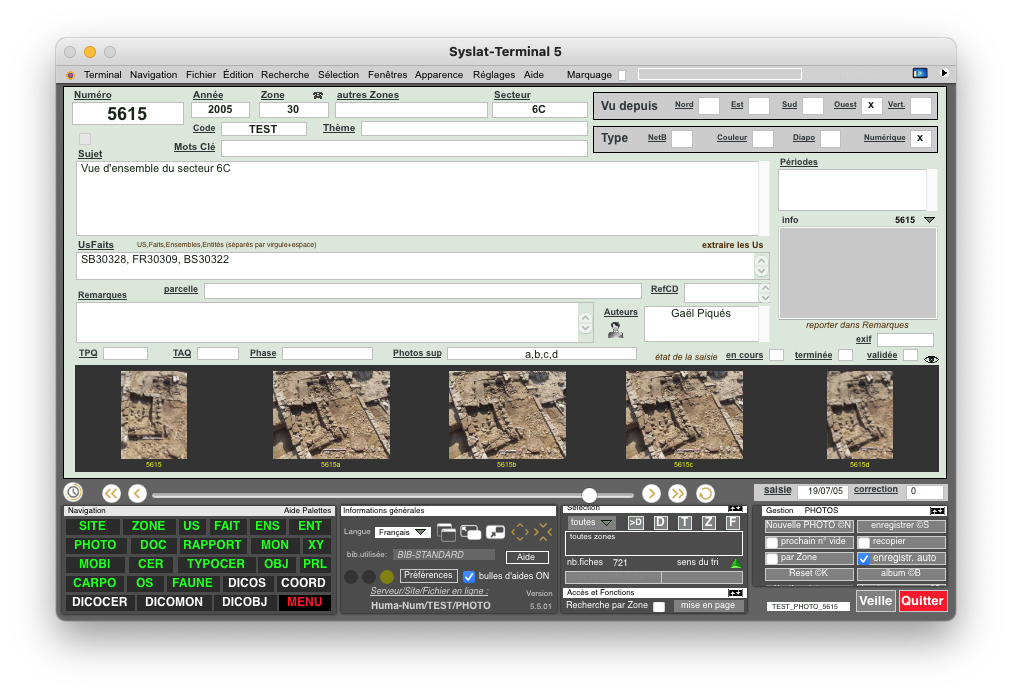
Task: Go to previous record arrow
Action: [x=137, y=494]
